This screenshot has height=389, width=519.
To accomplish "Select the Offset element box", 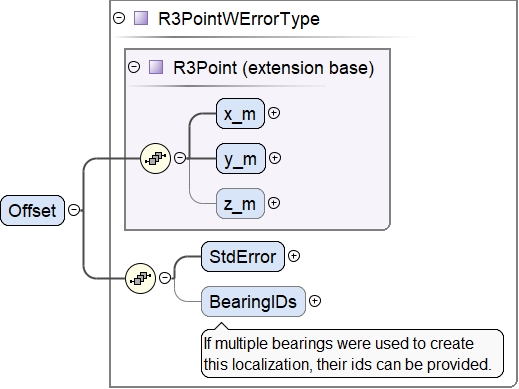I will click(32, 211).
